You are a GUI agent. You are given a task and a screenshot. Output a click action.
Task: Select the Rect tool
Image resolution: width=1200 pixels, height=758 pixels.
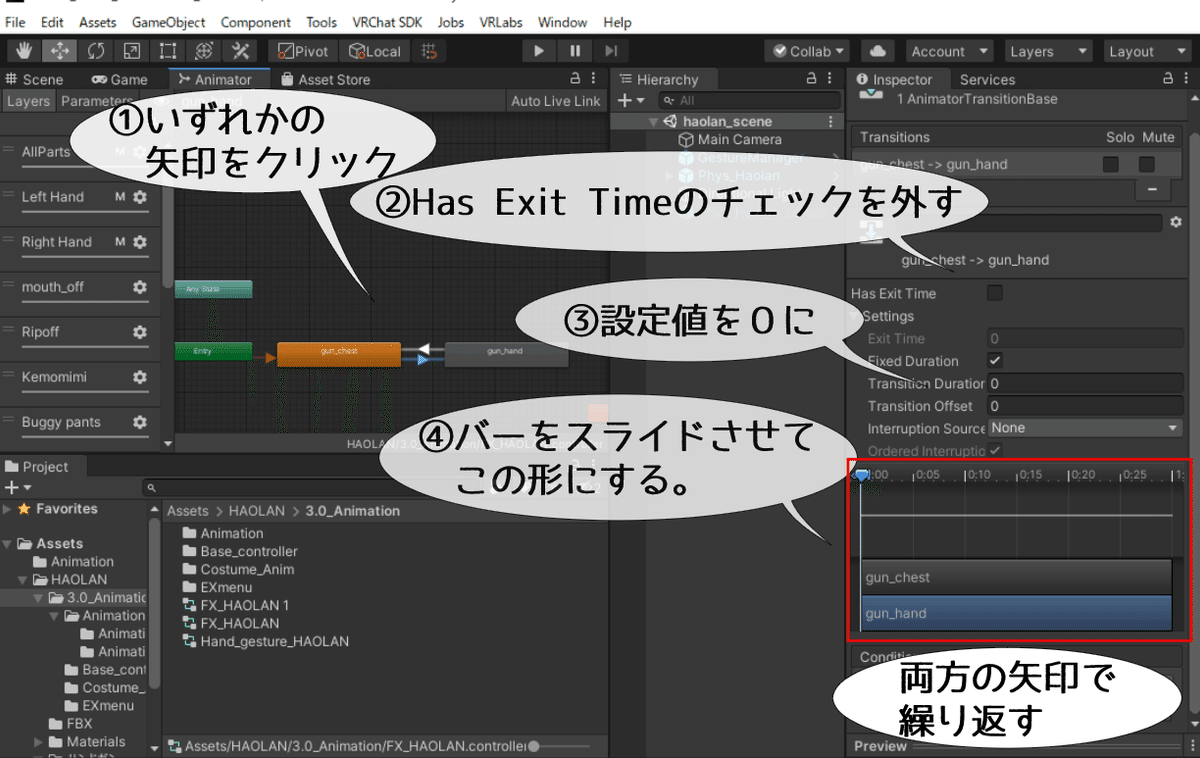coord(168,51)
